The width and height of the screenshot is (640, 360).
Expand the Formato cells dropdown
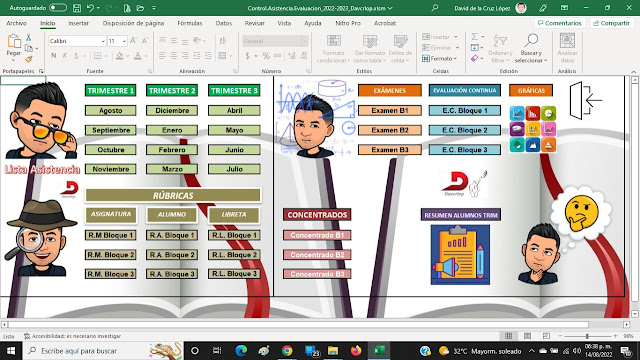pyautogui.click(x=455, y=59)
